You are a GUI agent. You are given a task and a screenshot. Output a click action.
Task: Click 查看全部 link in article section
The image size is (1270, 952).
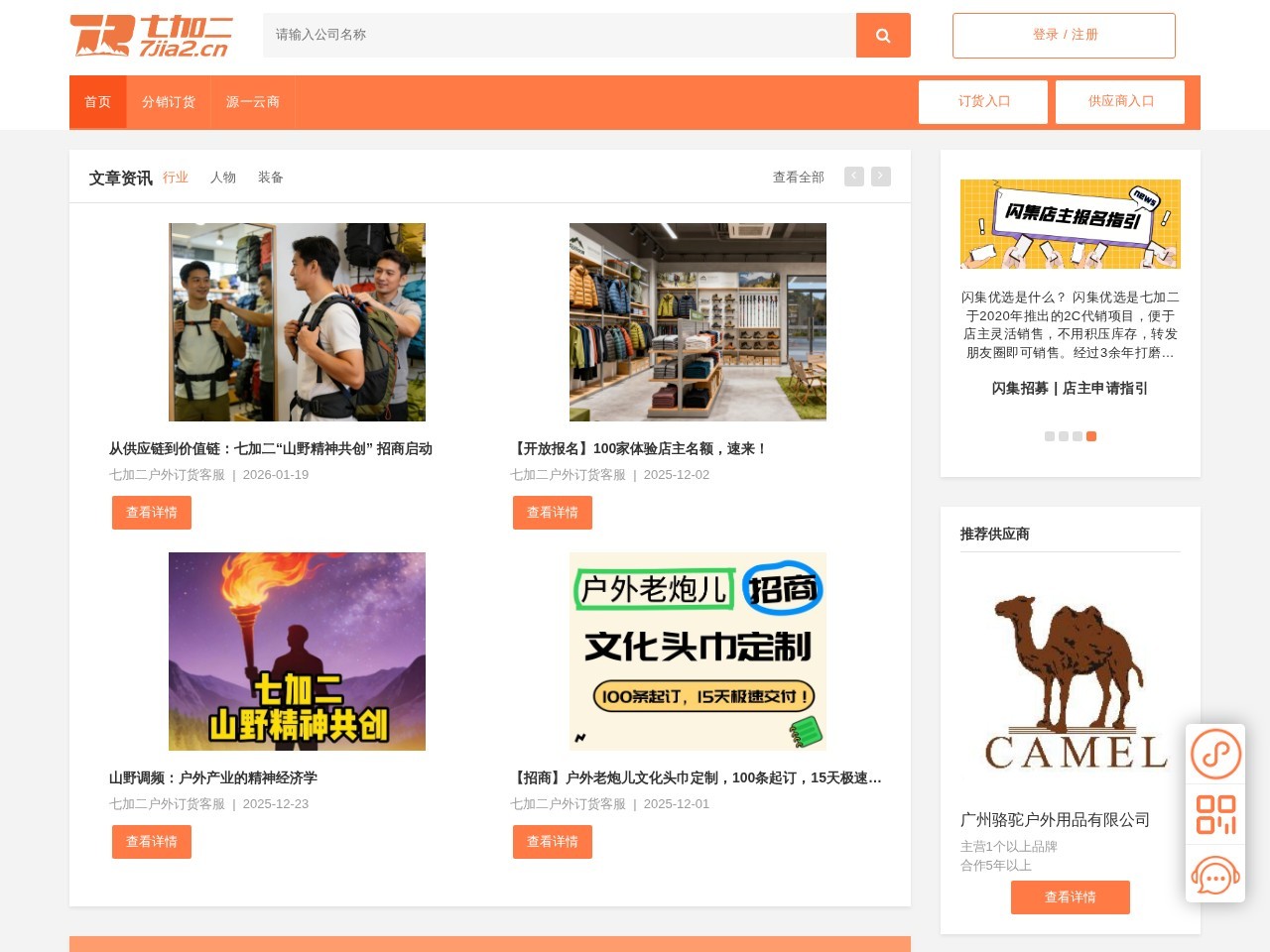tap(799, 178)
